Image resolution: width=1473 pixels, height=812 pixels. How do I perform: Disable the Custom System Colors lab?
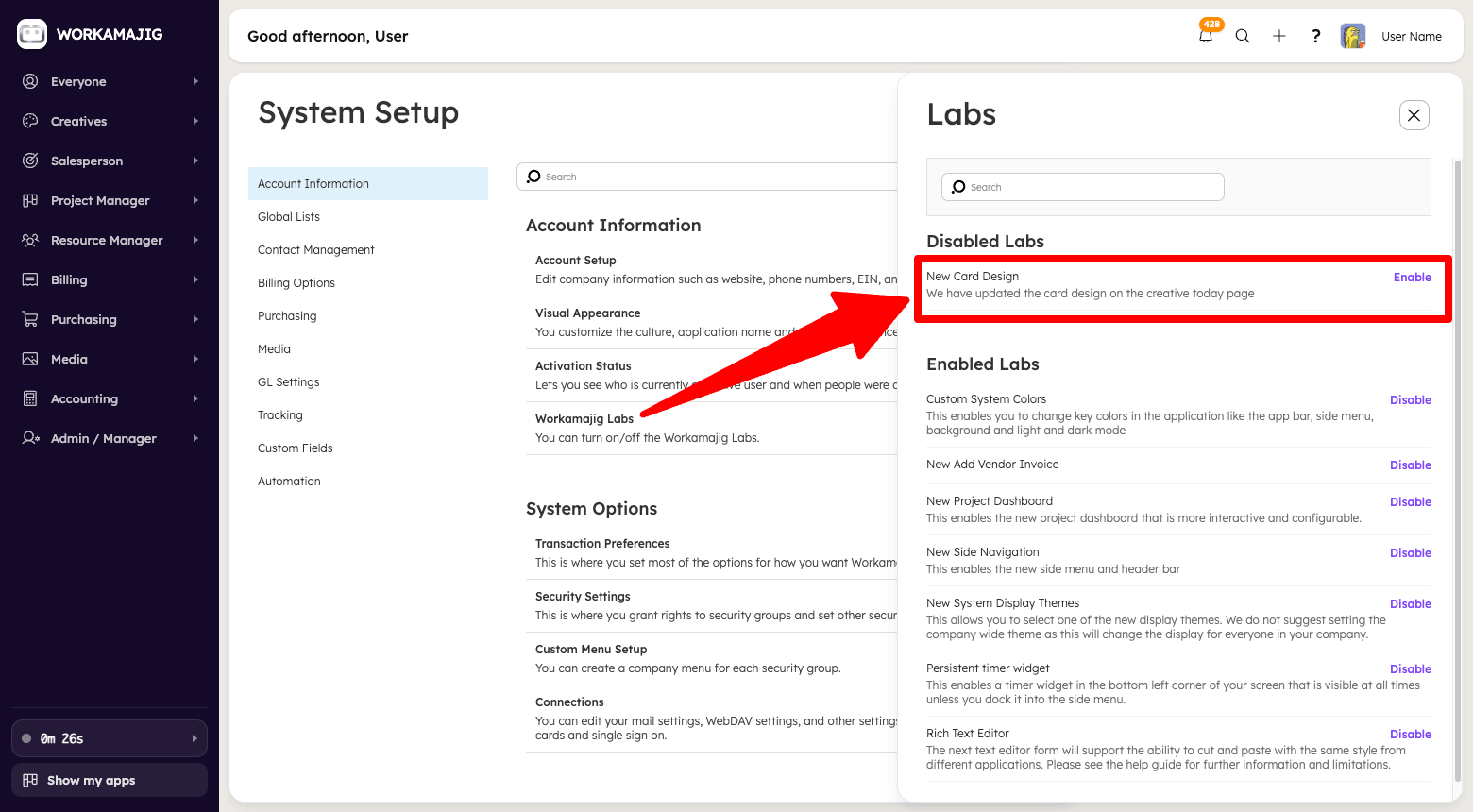(1410, 399)
